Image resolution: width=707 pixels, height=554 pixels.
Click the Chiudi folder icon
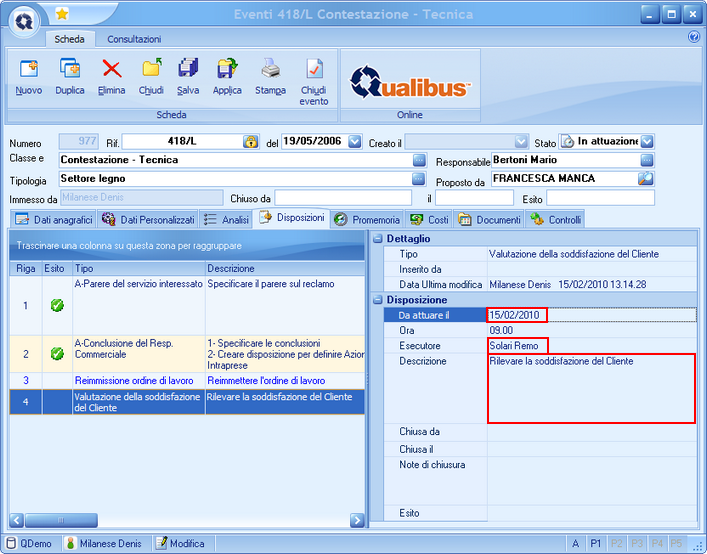(x=151, y=70)
